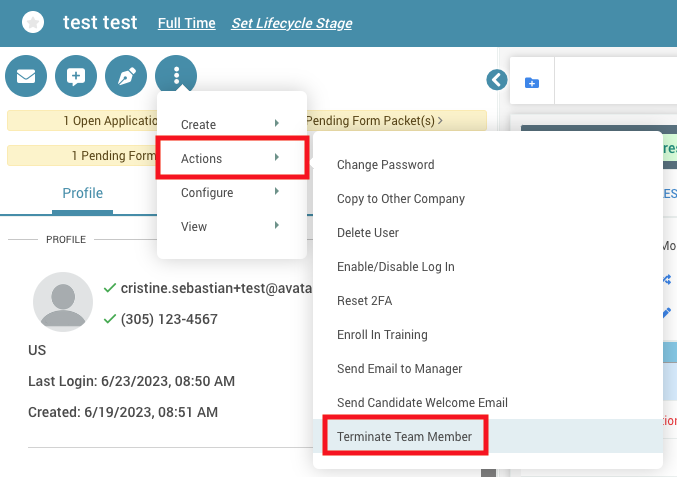The width and height of the screenshot is (677, 477).
Task: Select Terminate Team Member
Action: tap(405, 437)
